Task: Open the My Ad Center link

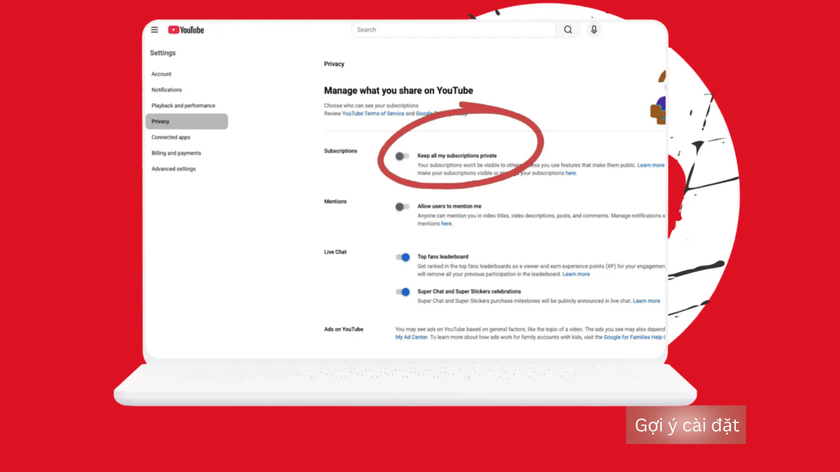Action: 411,338
